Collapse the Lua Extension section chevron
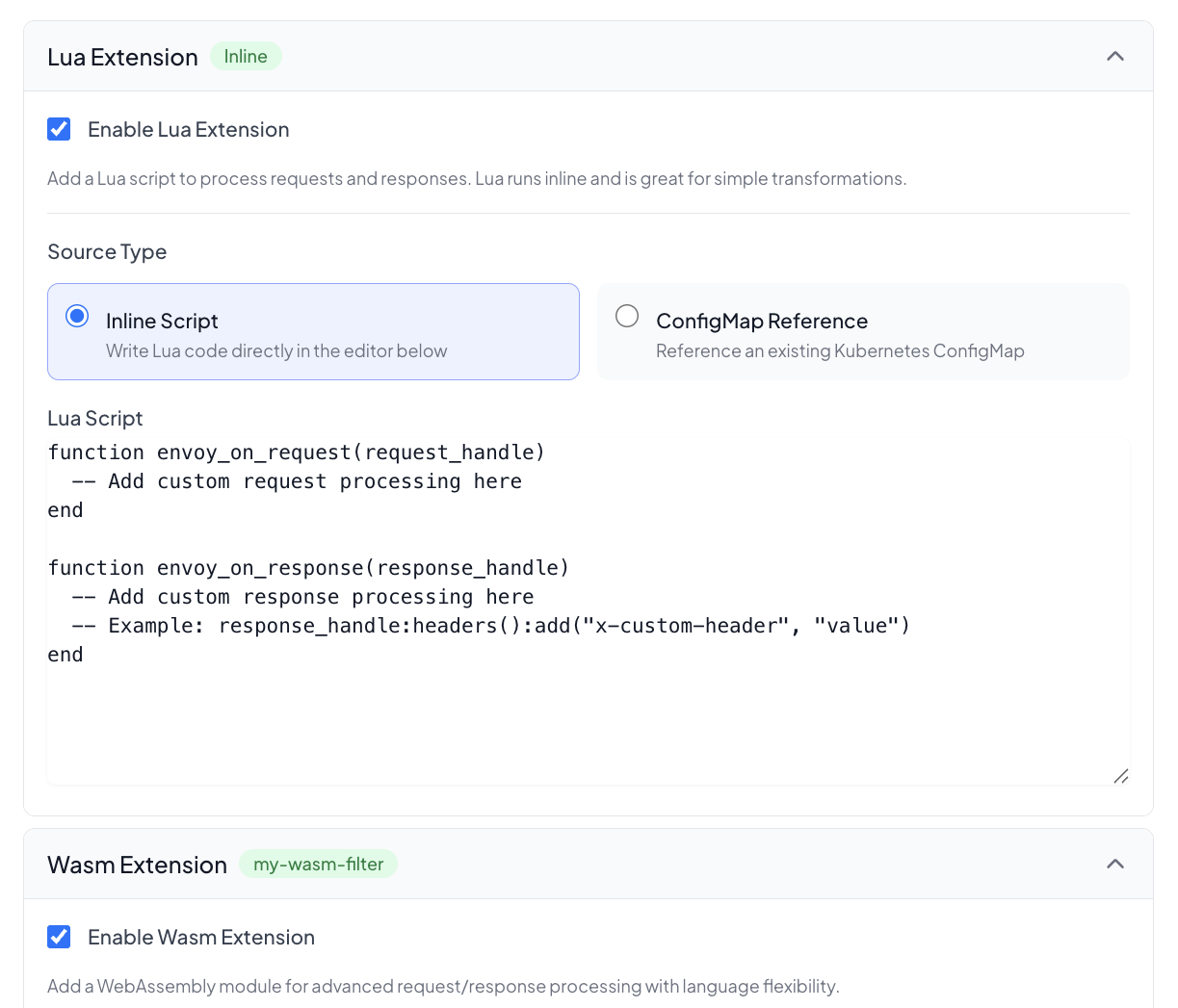Image resolution: width=1178 pixels, height=1008 pixels. point(1114,57)
